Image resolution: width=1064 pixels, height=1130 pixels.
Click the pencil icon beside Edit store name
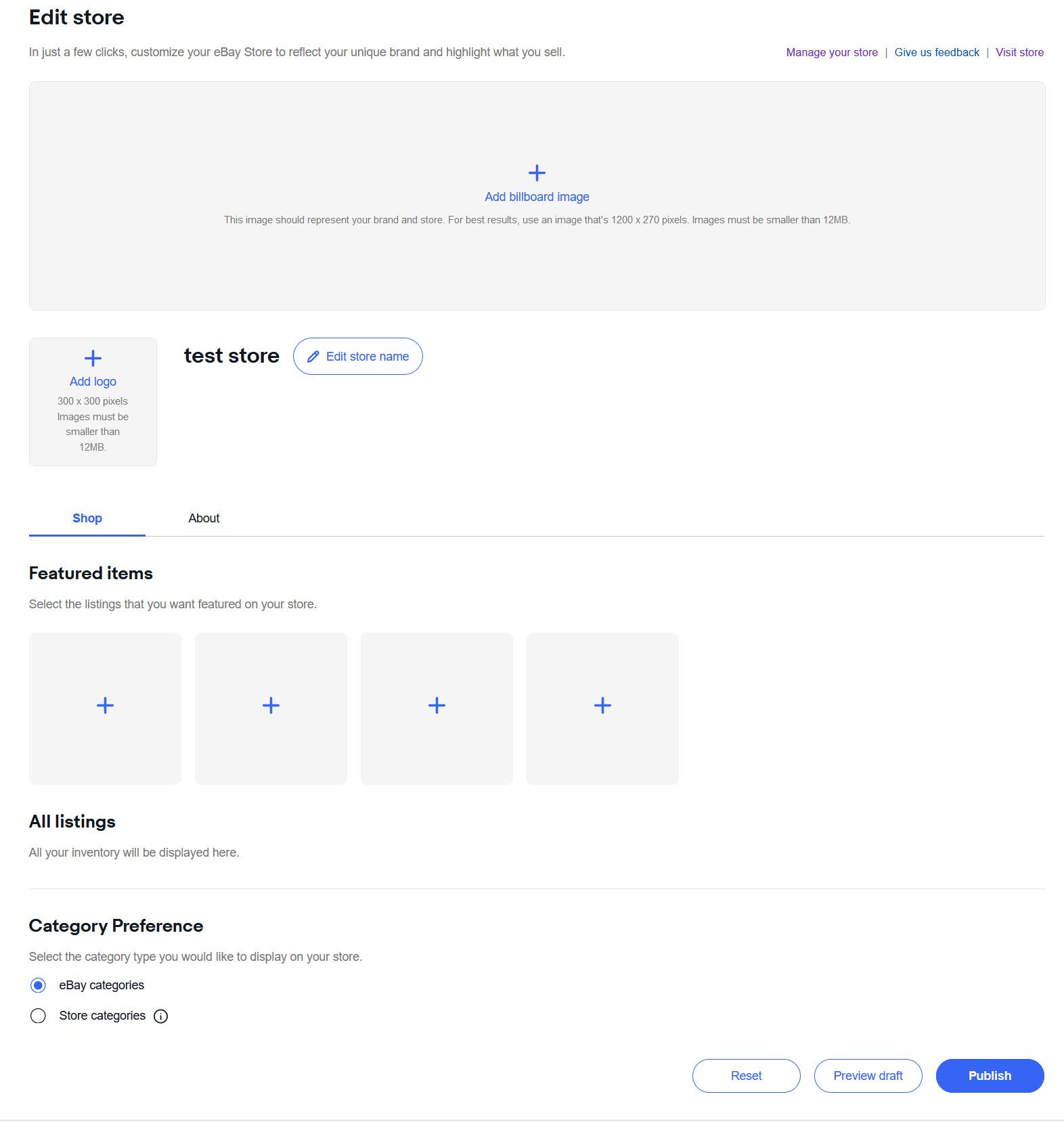click(313, 357)
